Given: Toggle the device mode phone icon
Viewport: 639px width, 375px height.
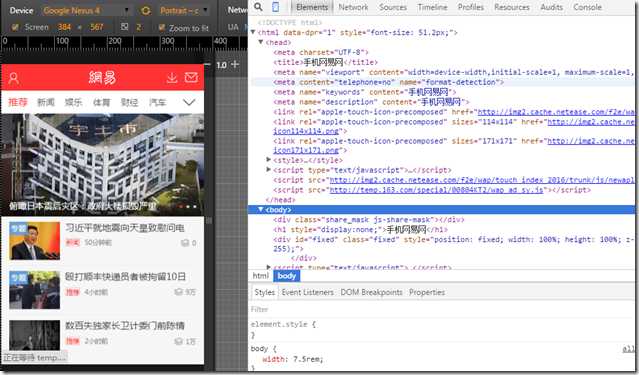Looking at the screenshot, I should (276, 7).
